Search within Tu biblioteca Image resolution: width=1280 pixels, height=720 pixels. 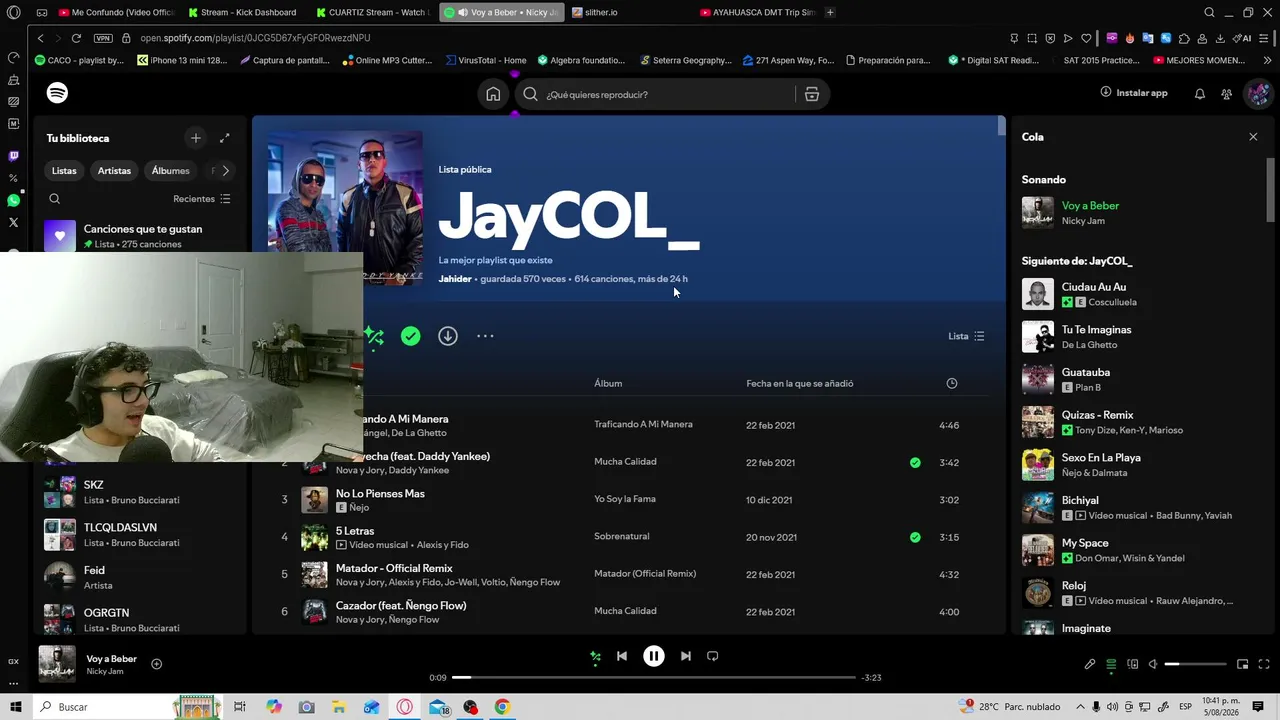click(x=55, y=199)
